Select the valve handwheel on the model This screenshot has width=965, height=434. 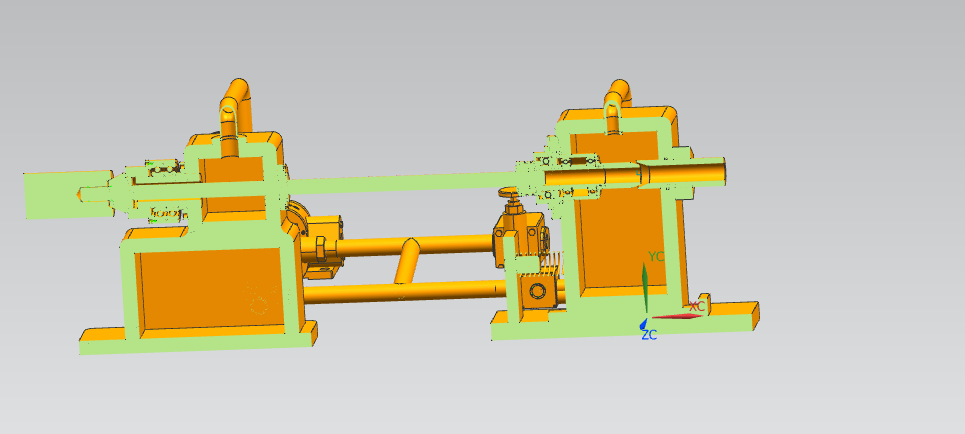pos(509,194)
